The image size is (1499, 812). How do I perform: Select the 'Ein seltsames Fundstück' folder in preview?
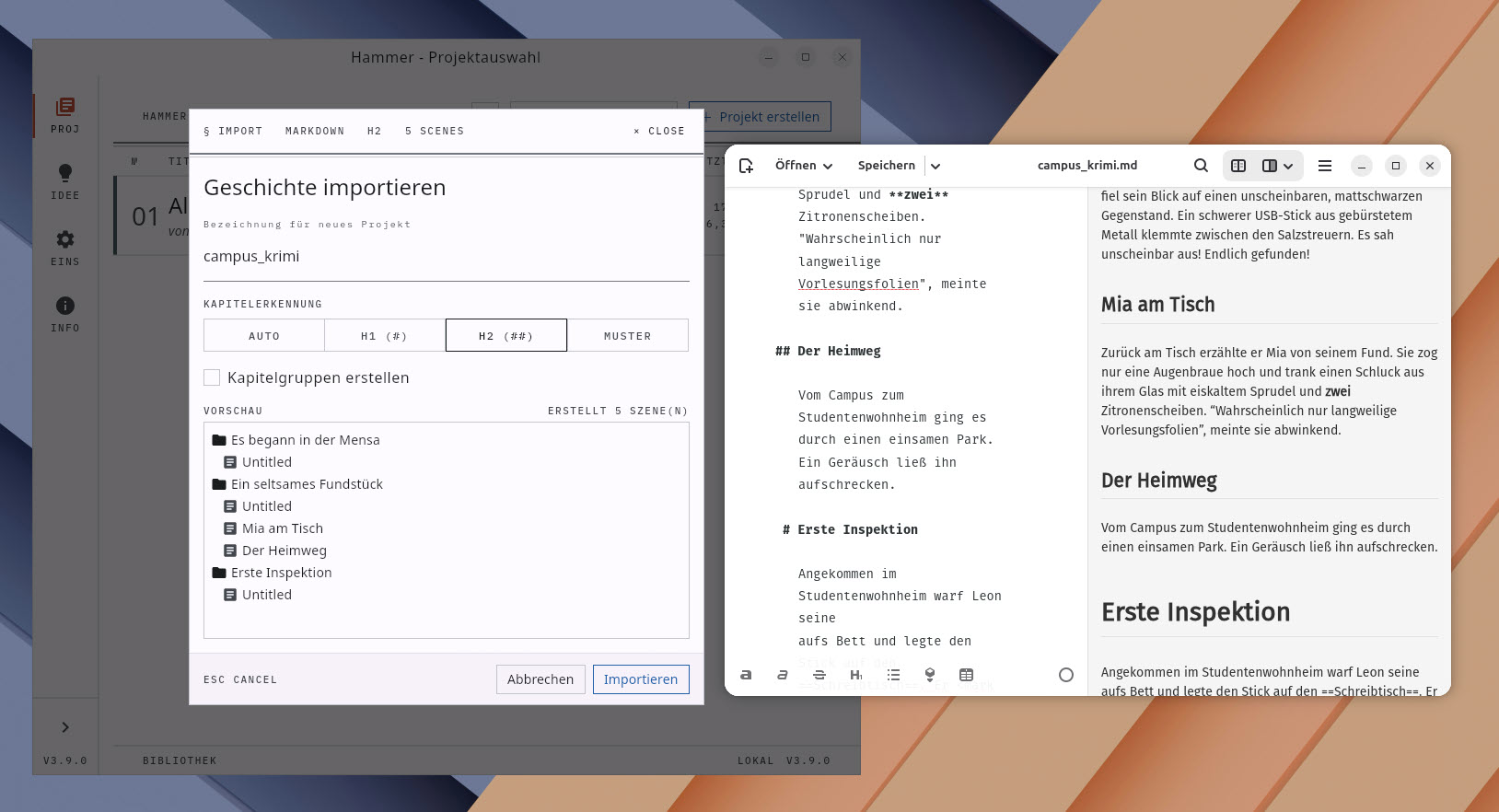tap(297, 484)
